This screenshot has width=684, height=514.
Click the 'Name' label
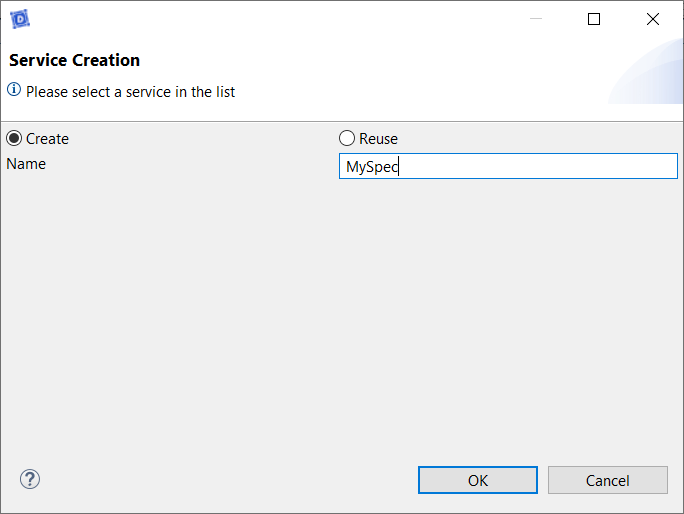(26, 164)
